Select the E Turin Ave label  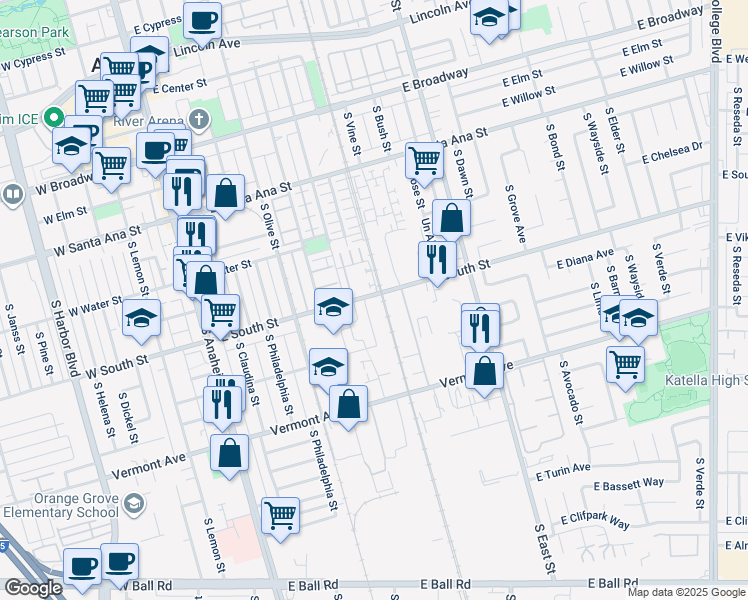[x=563, y=472]
